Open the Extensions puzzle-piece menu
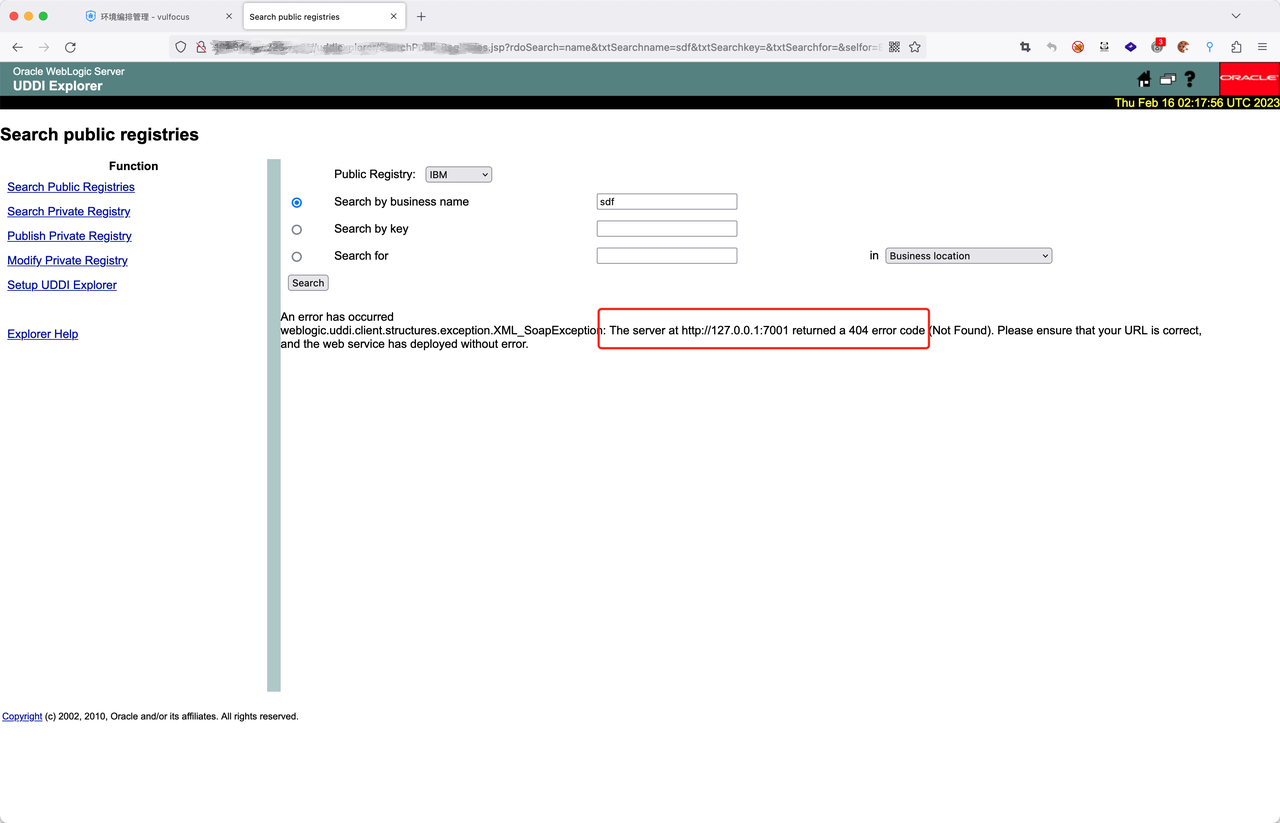Viewport: 1280px width, 823px height. point(1236,47)
